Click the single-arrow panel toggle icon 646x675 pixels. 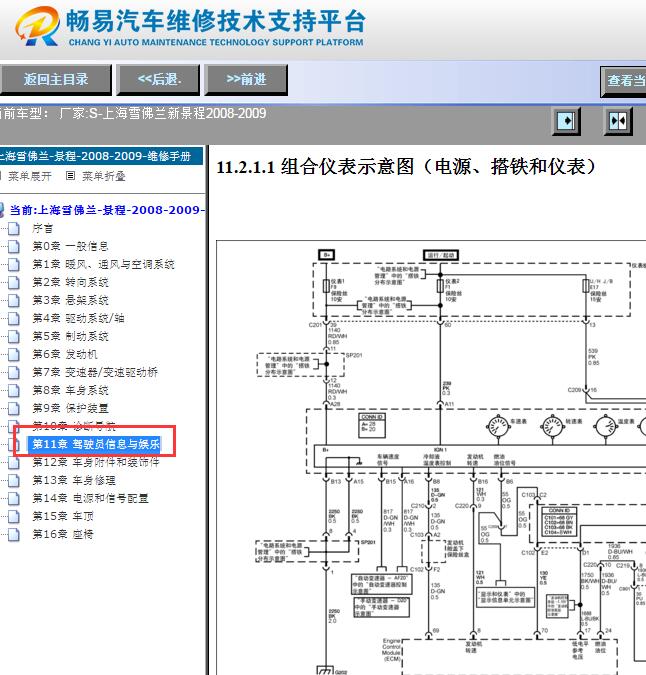[x=566, y=121]
